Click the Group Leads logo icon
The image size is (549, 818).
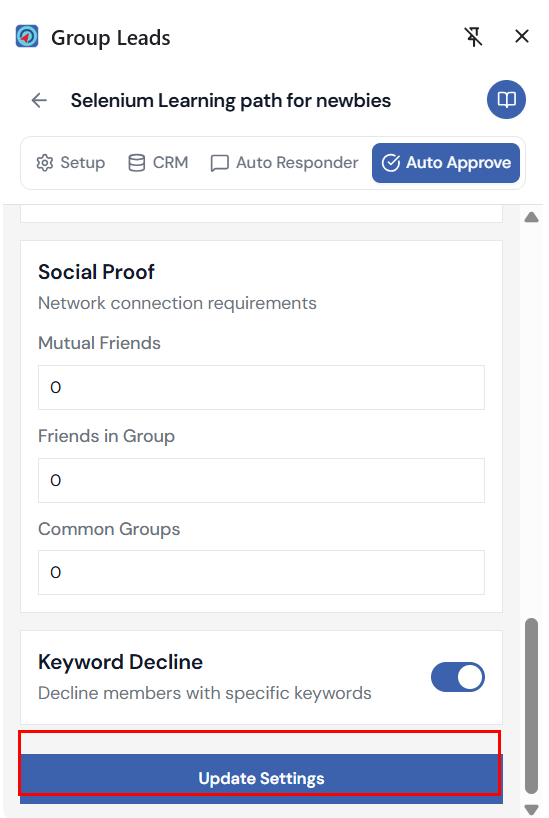(27, 36)
